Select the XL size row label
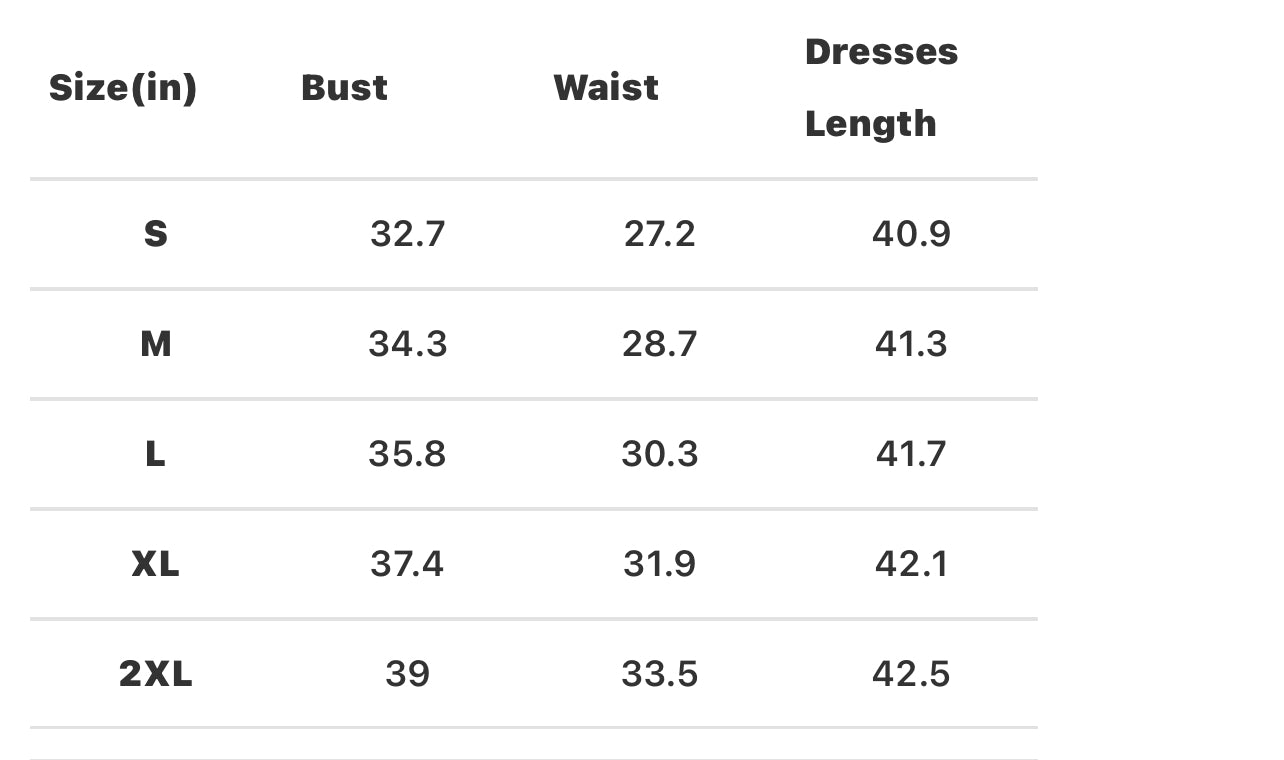1284x760 pixels. (155, 564)
